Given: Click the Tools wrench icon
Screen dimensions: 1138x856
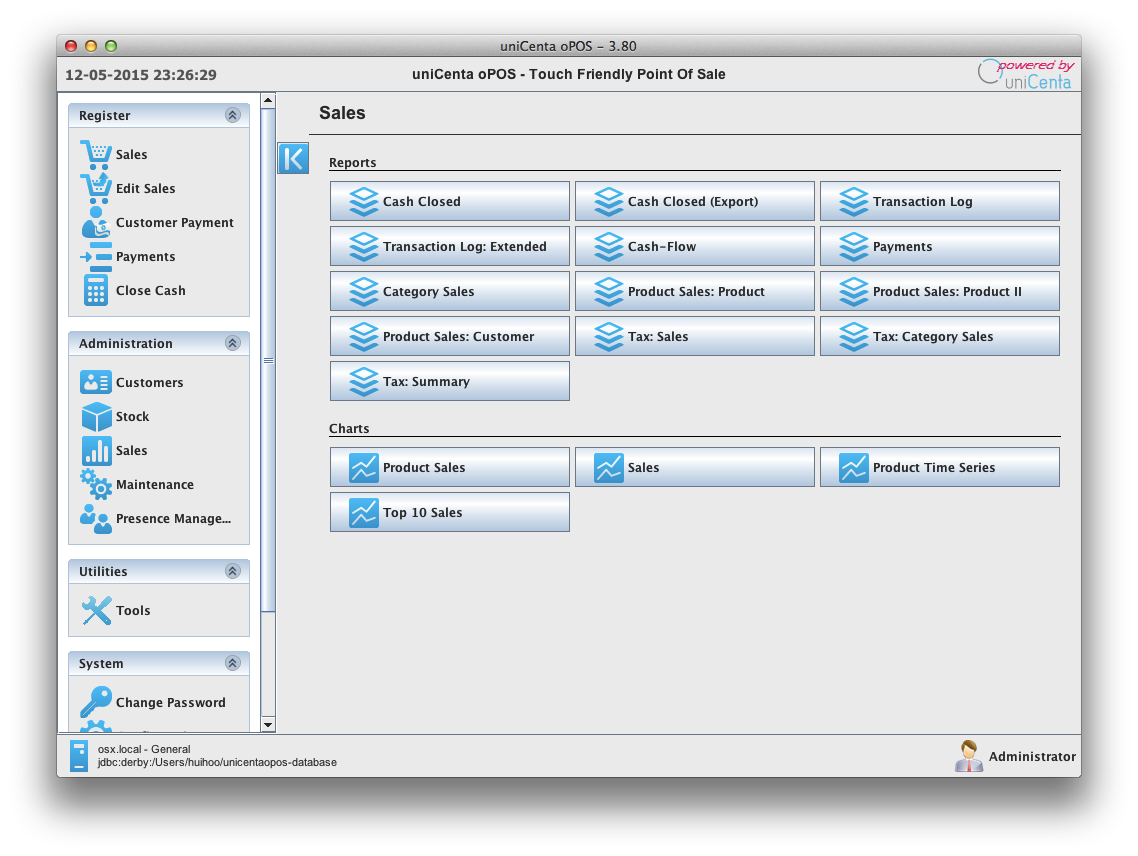Looking at the screenshot, I should 96,610.
